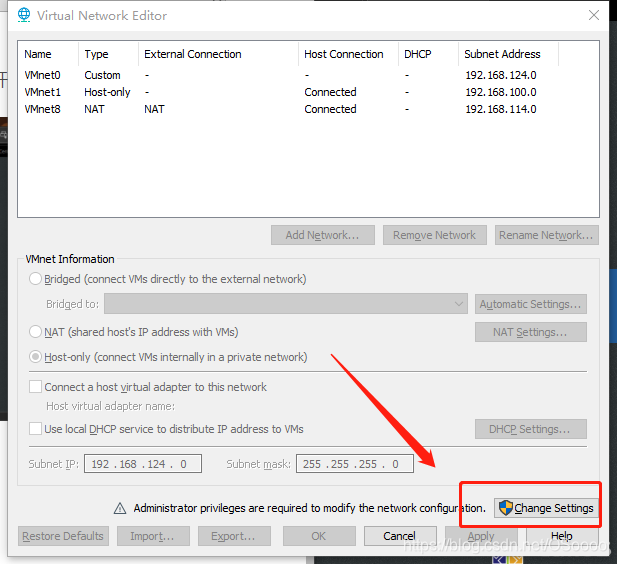Select the VMnet8 network row
617x564 pixels.
click(x=308, y=109)
